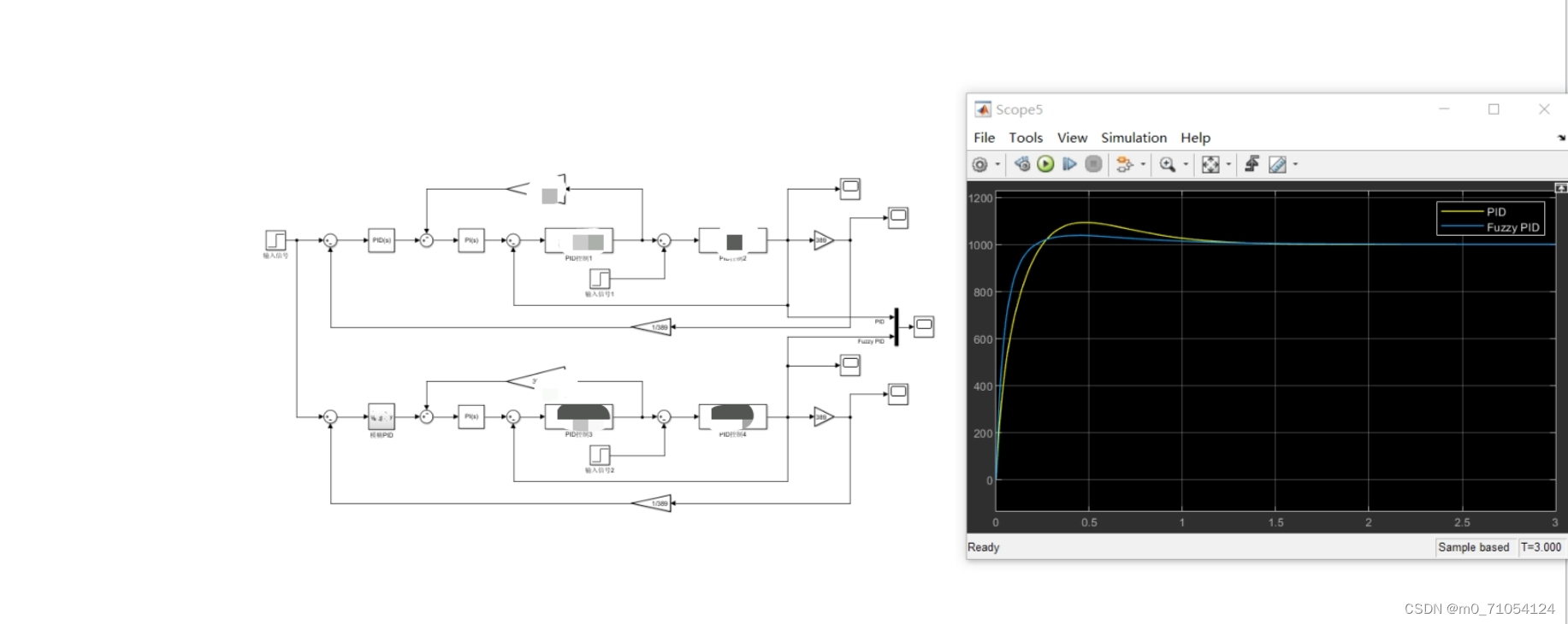This screenshot has width=1568, height=624.
Task: Select the Mux bar combining PID and Fuzzy PID
Action: (896, 327)
